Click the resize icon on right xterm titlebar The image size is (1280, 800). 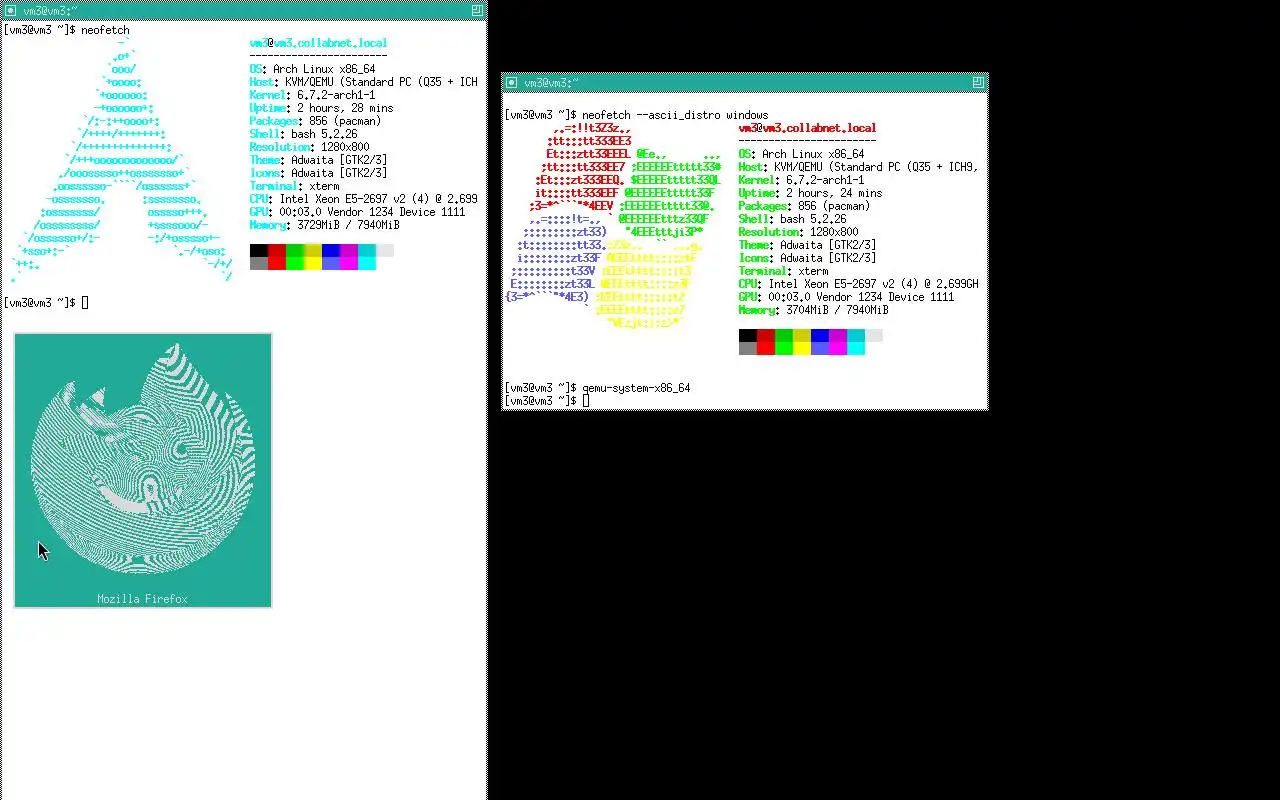(x=978, y=82)
